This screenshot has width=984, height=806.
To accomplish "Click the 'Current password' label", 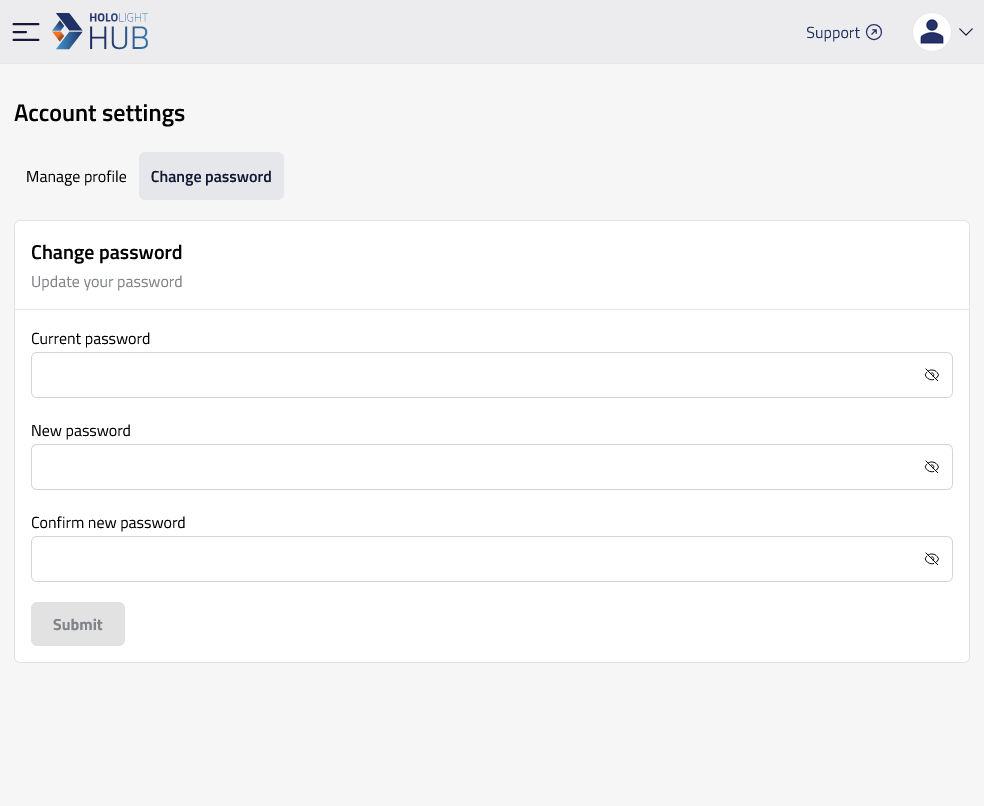I will point(90,339).
